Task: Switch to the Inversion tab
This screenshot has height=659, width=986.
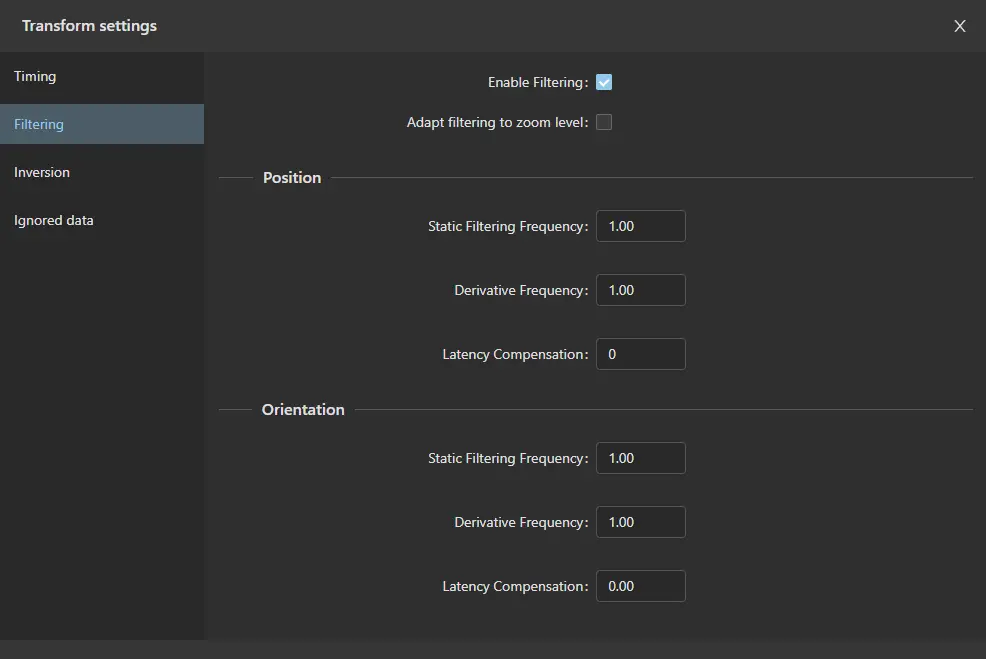Action: pyautogui.click(x=42, y=172)
